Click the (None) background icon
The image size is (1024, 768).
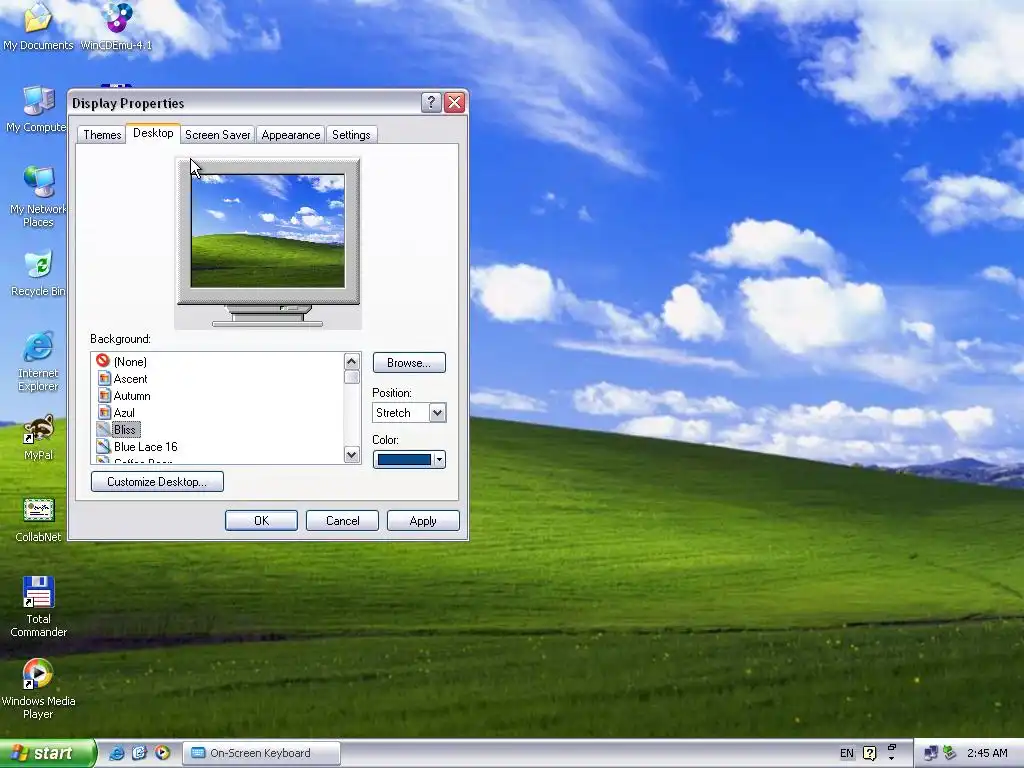click(x=103, y=360)
